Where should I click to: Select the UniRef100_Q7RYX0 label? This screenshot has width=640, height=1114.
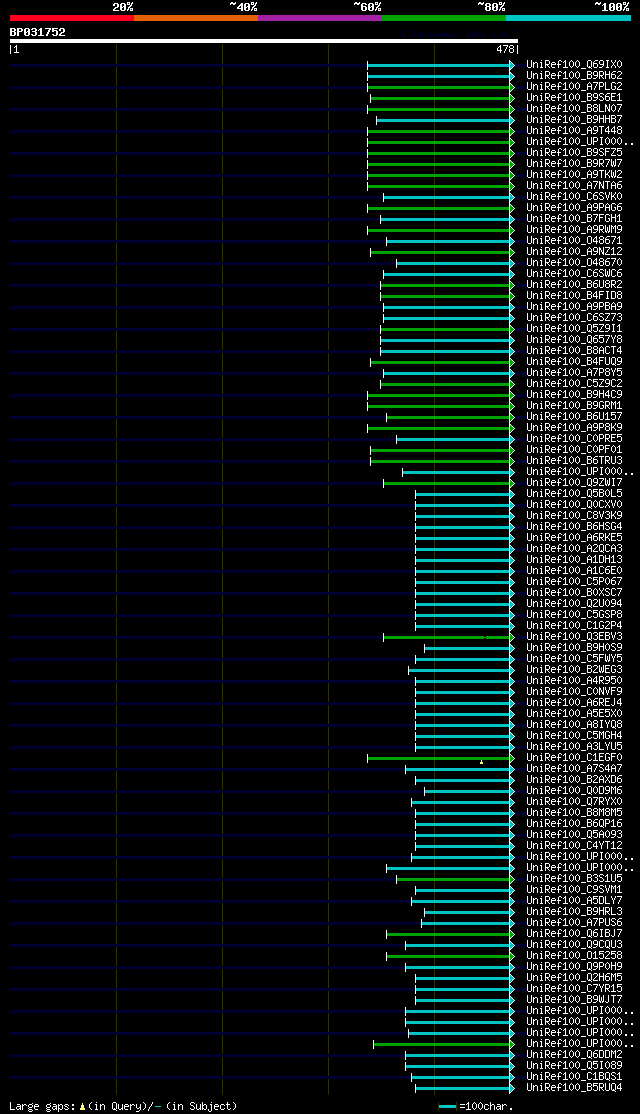click(575, 802)
